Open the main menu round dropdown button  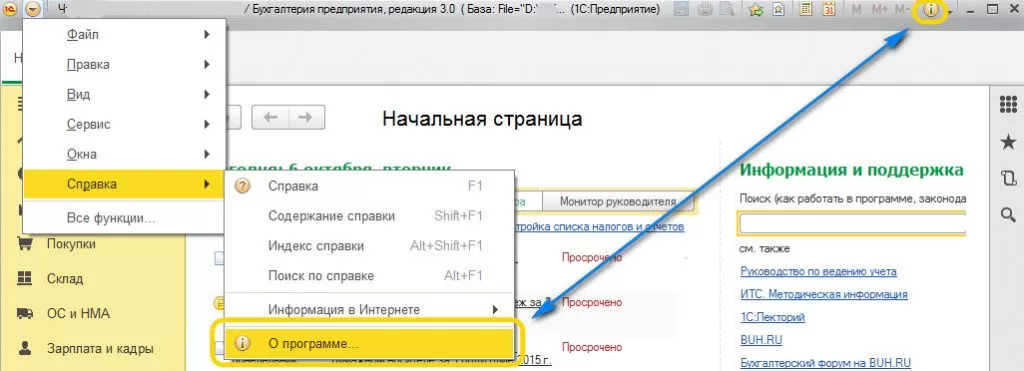click(x=34, y=9)
